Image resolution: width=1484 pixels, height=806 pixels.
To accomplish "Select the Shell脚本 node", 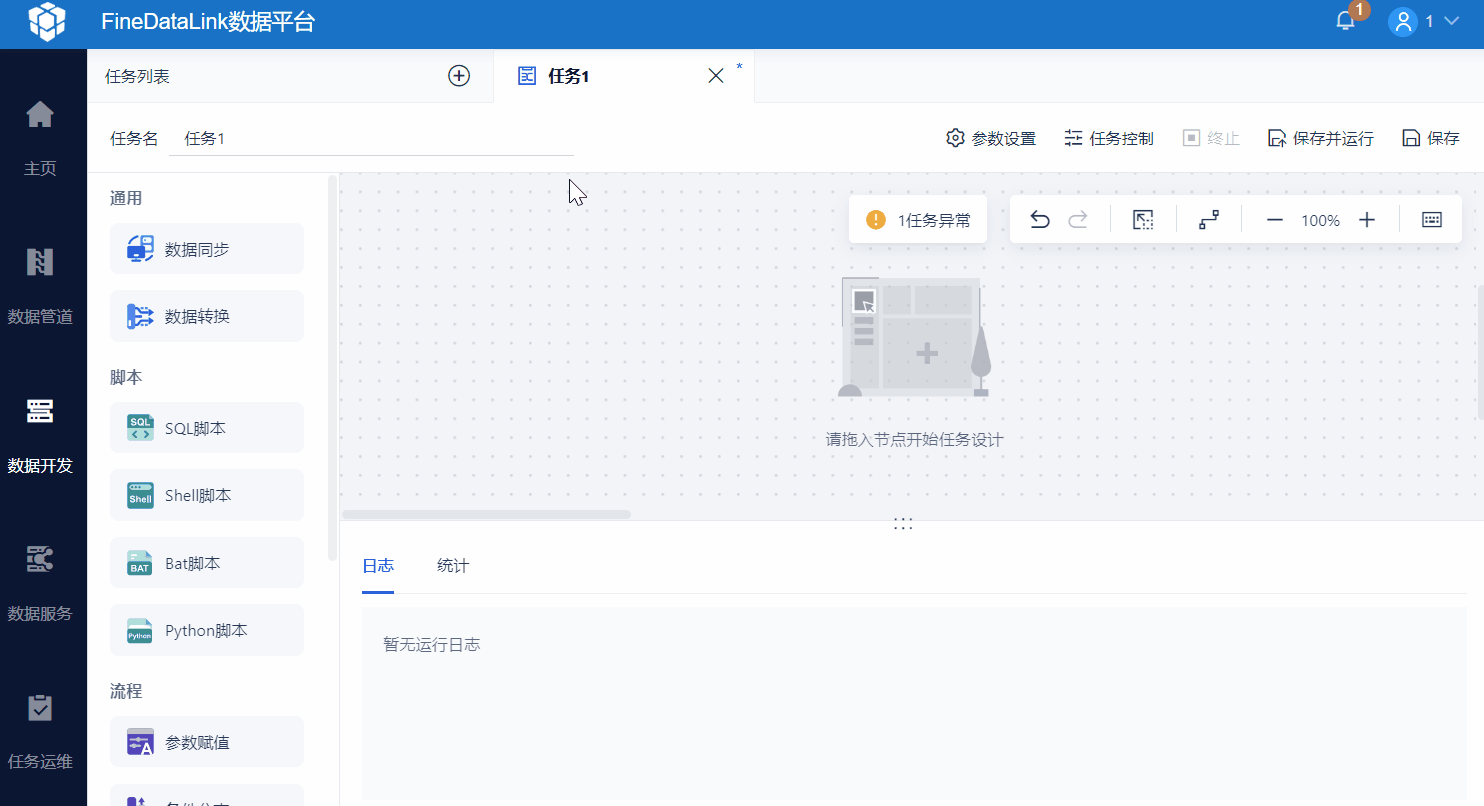I will coord(207,495).
